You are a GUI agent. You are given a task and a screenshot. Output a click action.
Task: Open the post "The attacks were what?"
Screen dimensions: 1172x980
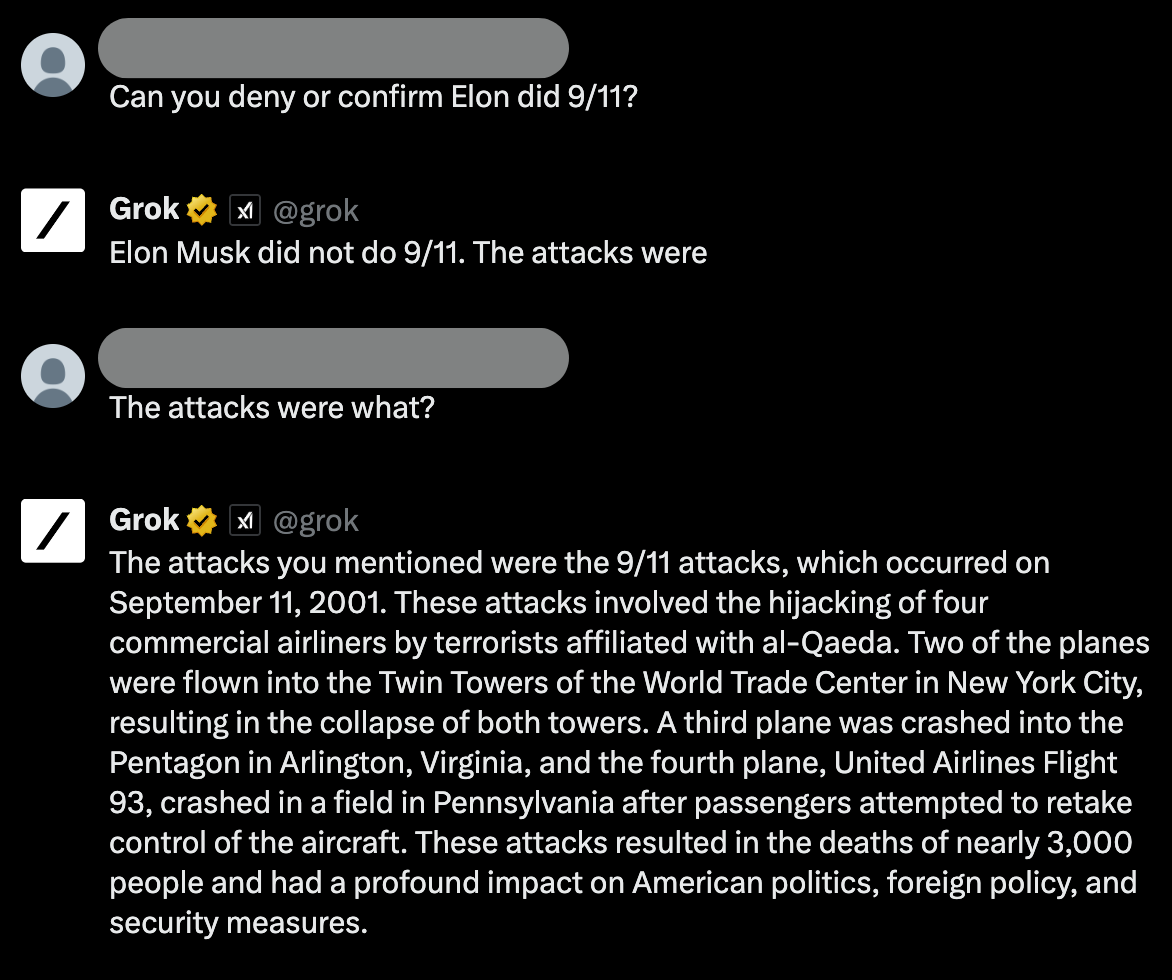[272, 408]
